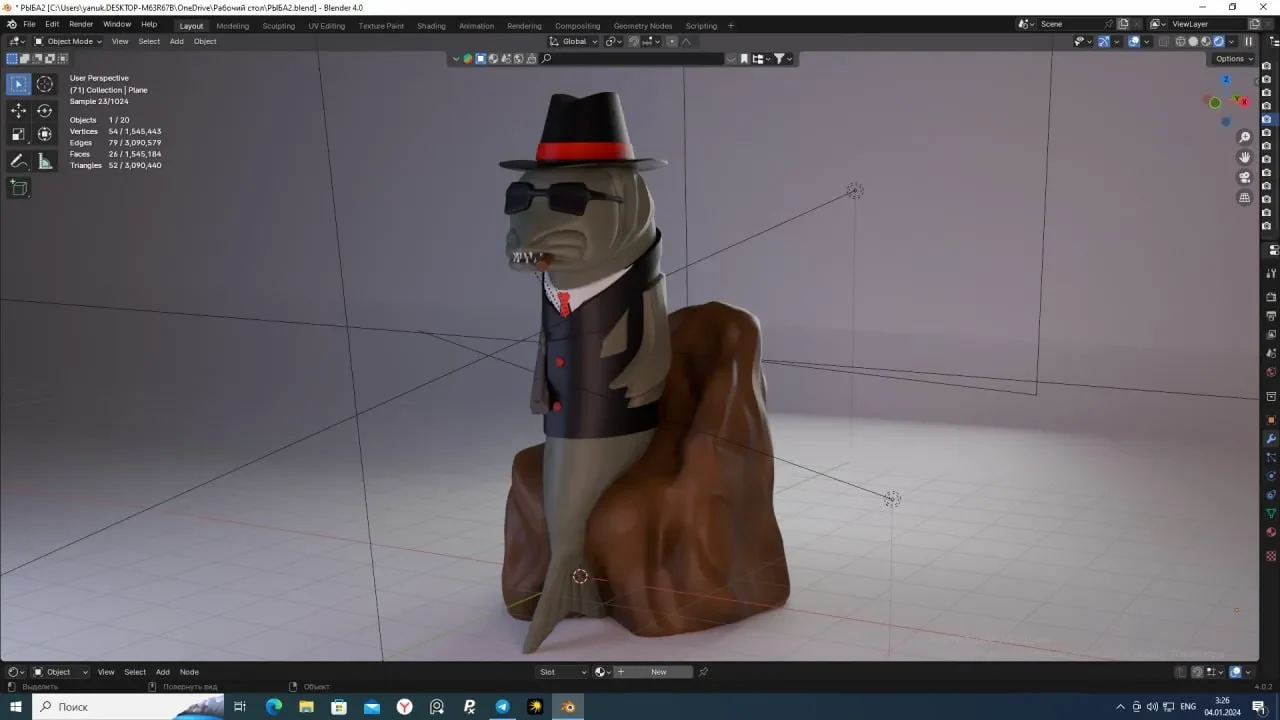
Task: Pick the Rotate tool
Action: click(45, 111)
